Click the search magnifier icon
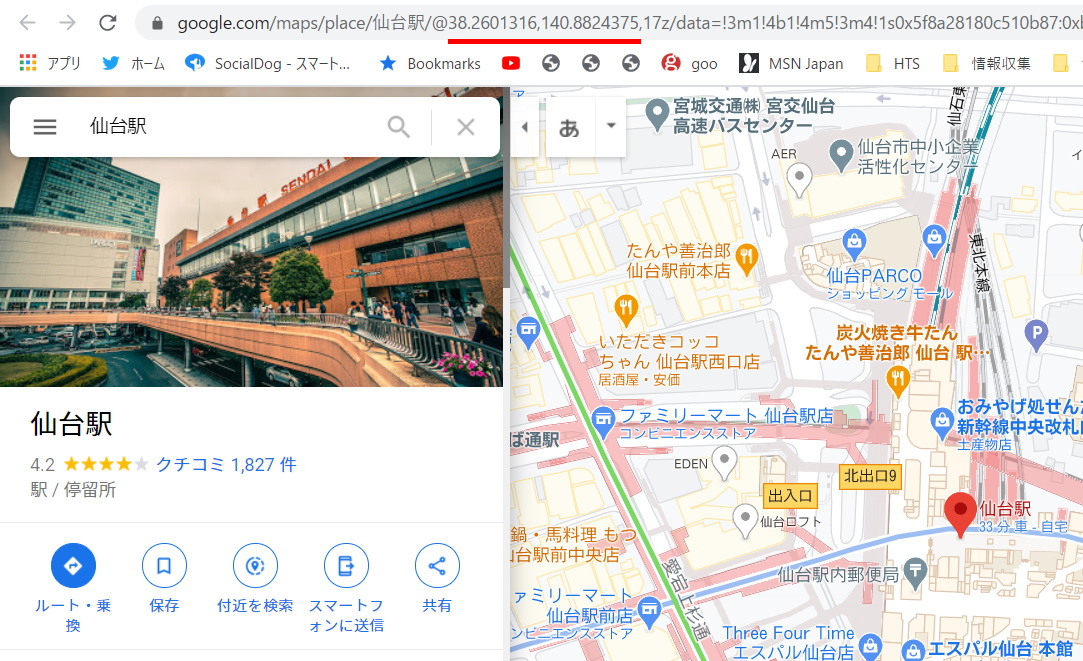Image resolution: width=1083 pixels, height=661 pixels. [399, 127]
